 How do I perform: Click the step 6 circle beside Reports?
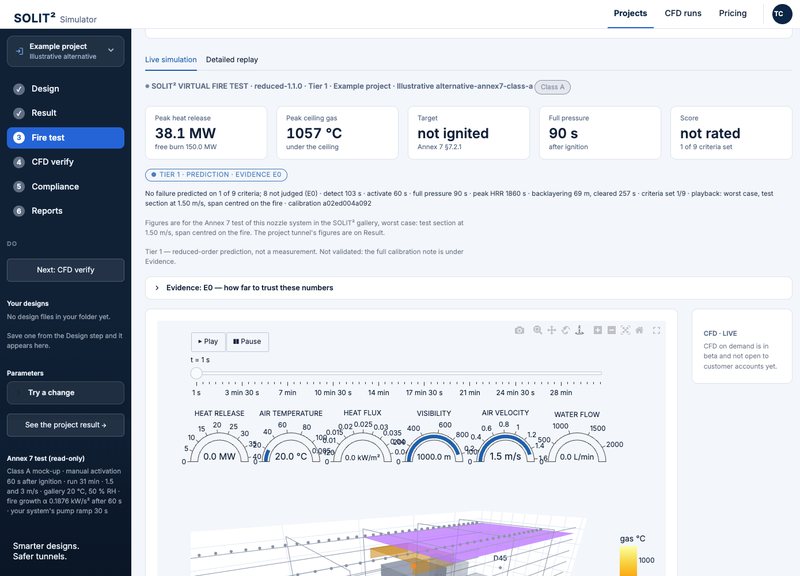coord(19,211)
